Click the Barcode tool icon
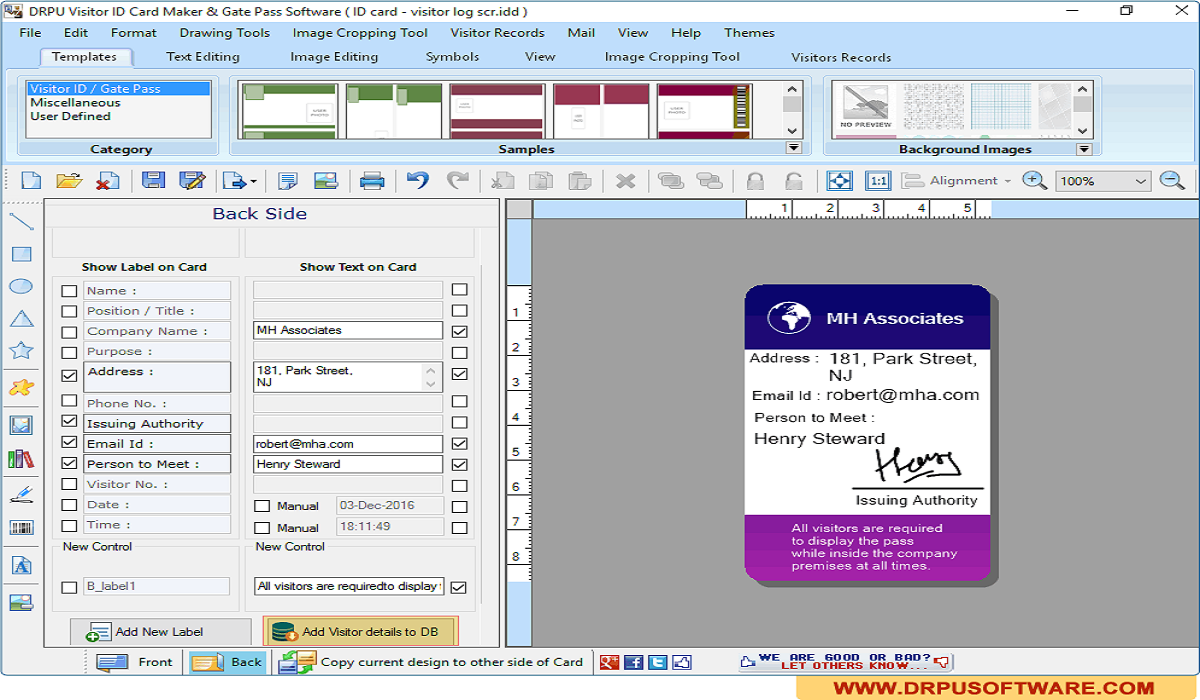Image resolution: width=1200 pixels, height=700 pixels. 21,527
